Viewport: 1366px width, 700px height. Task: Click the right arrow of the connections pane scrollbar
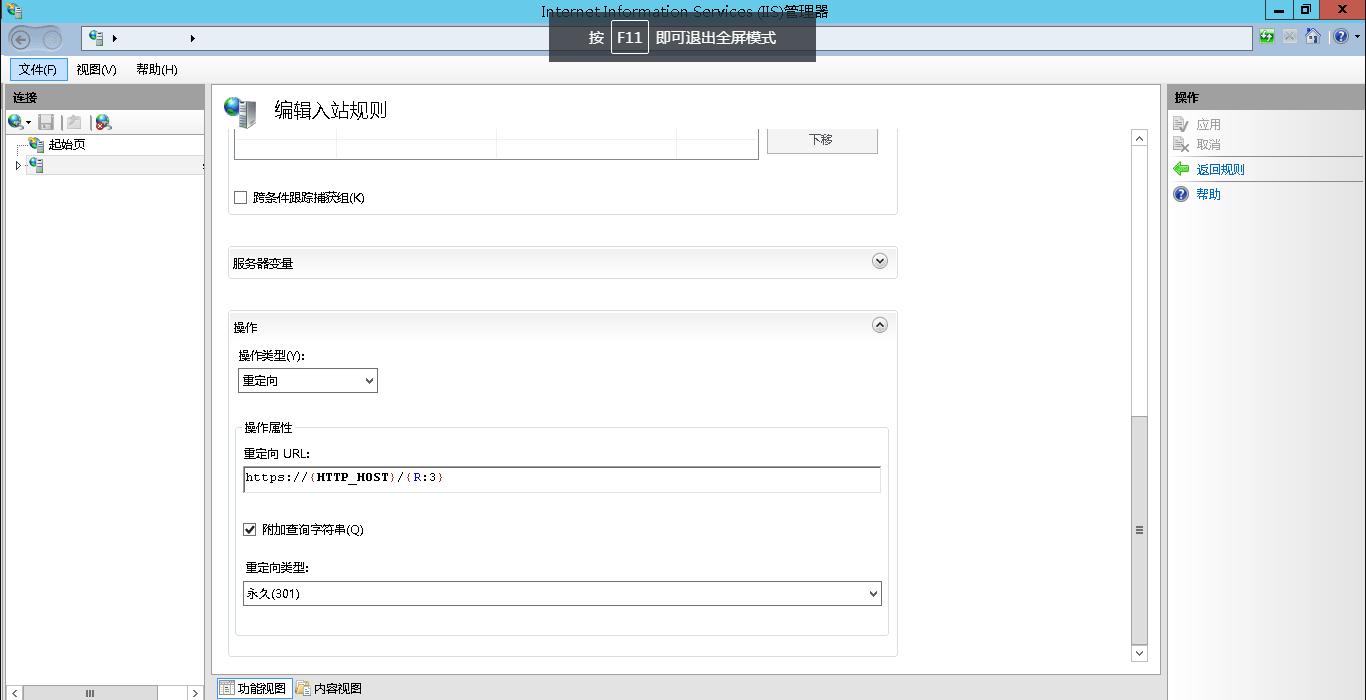[x=195, y=693]
